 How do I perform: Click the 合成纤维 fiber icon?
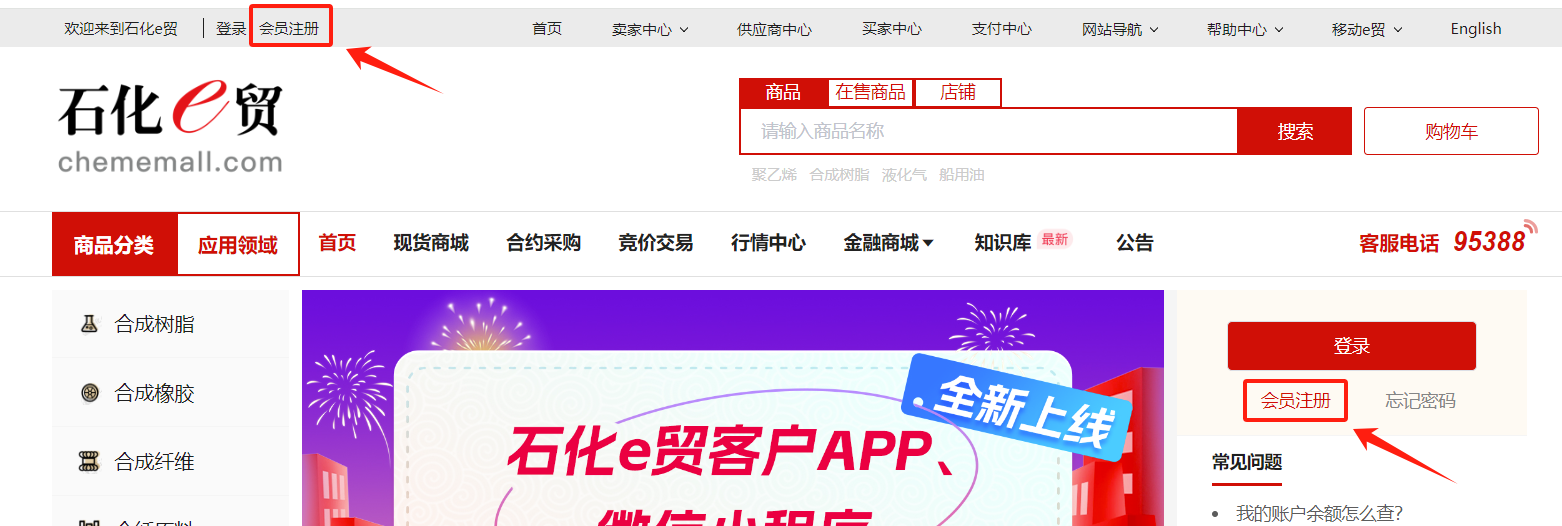coord(90,461)
